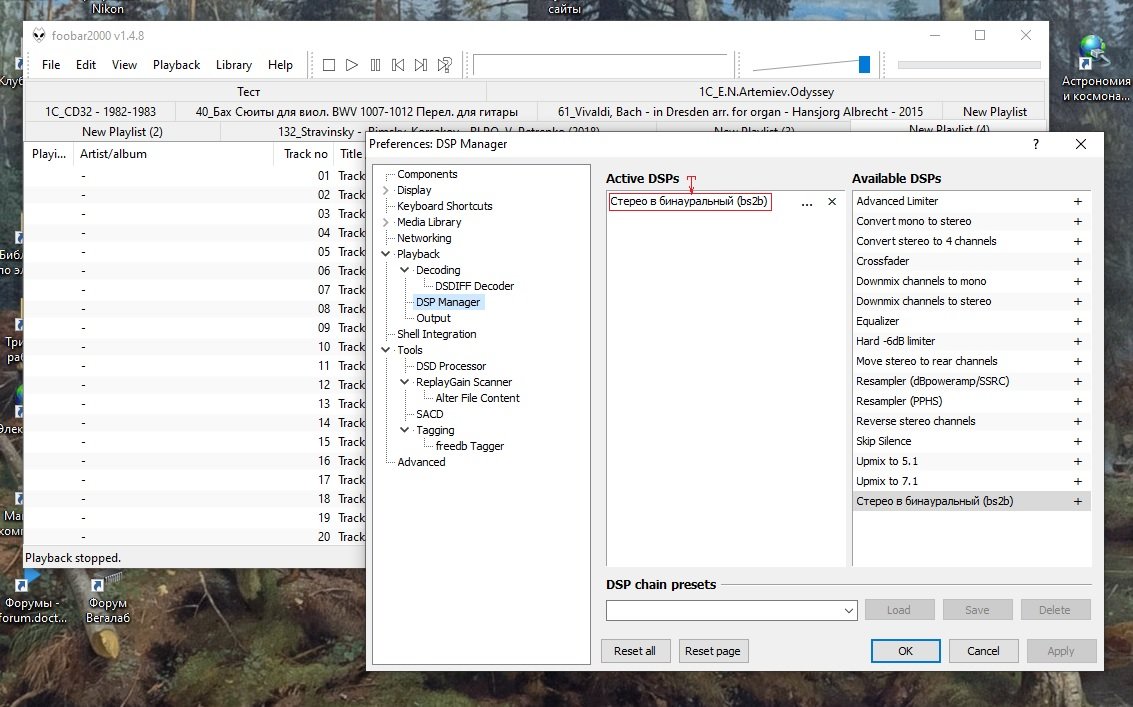1133x707 pixels.
Task: Open the File menu
Action: (x=51, y=65)
